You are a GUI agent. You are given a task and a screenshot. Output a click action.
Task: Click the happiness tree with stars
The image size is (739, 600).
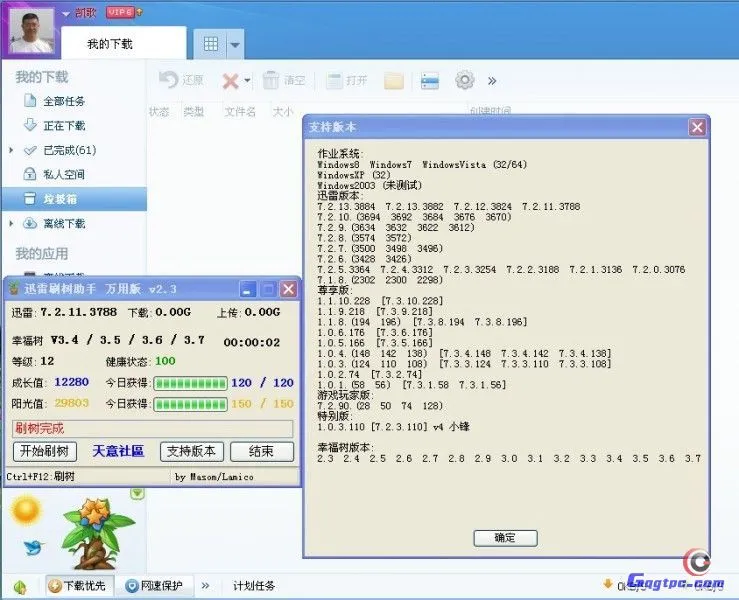(97, 534)
